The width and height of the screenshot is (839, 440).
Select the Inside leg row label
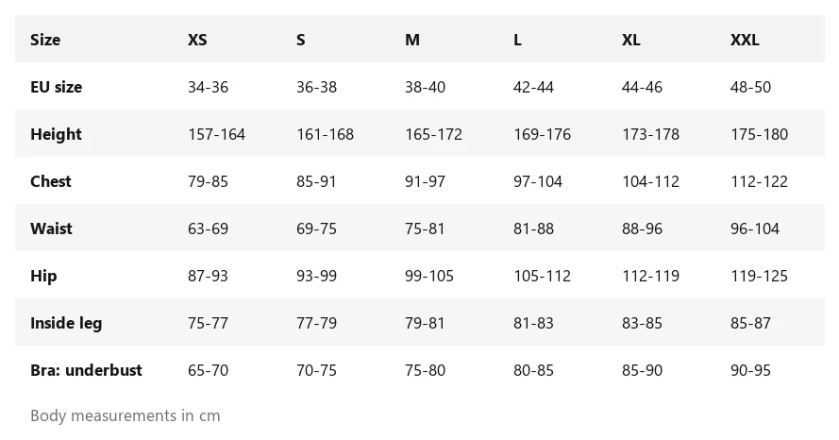[x=66, y=323]
